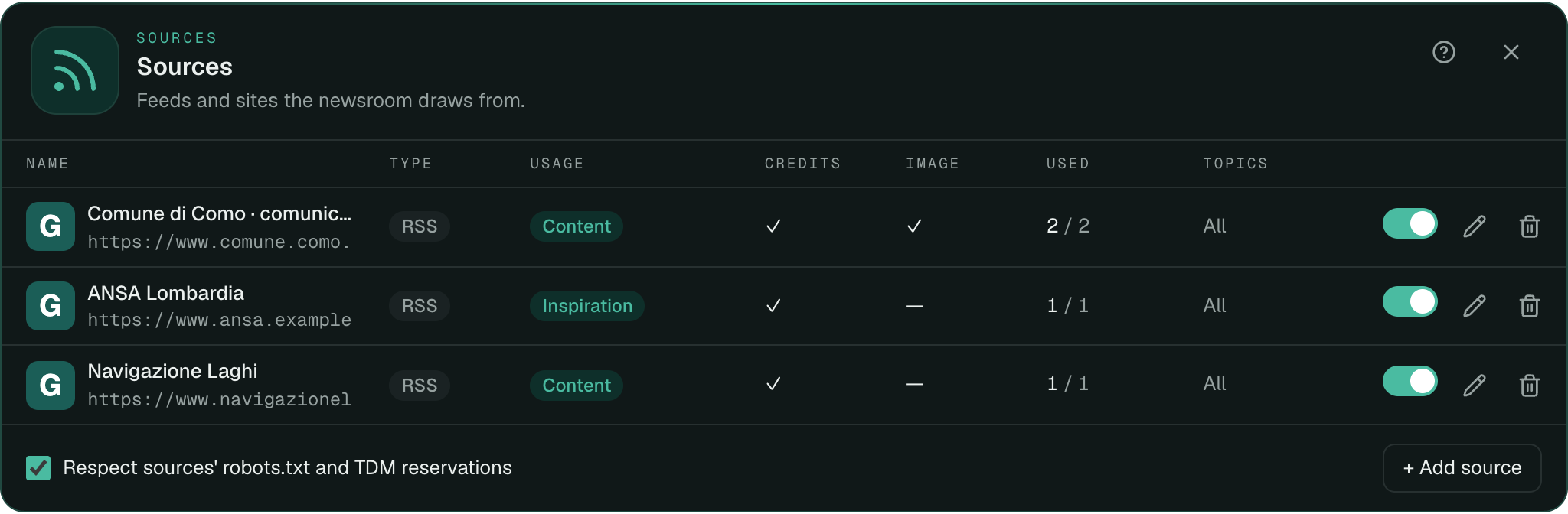Close the Sources dialog
The height and width of the screenshot is (514, 1568).
point(1511,52)
